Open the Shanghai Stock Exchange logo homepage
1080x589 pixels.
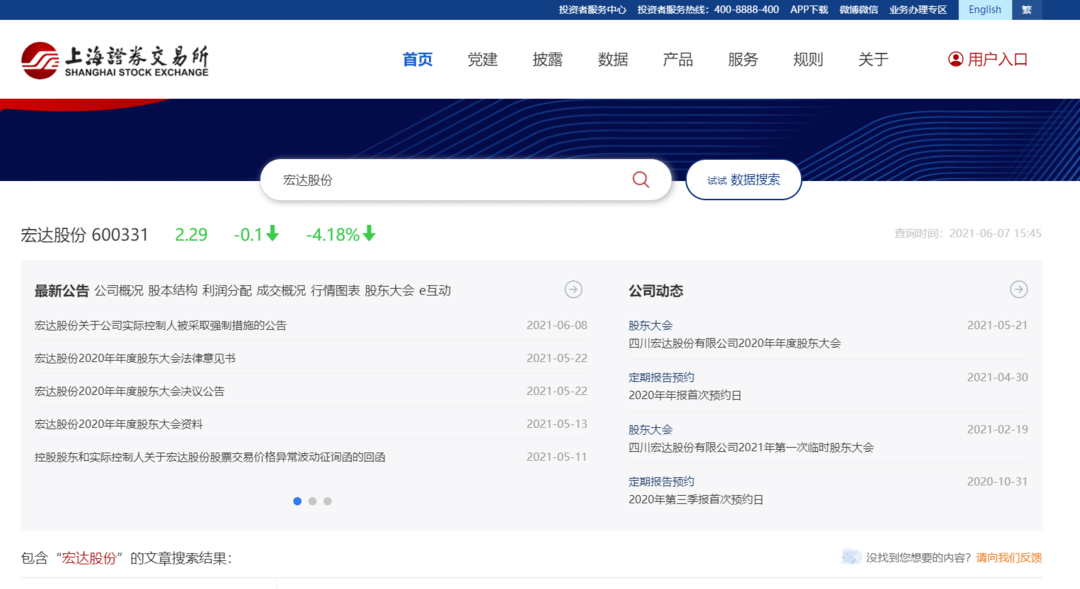click(114, 61)
